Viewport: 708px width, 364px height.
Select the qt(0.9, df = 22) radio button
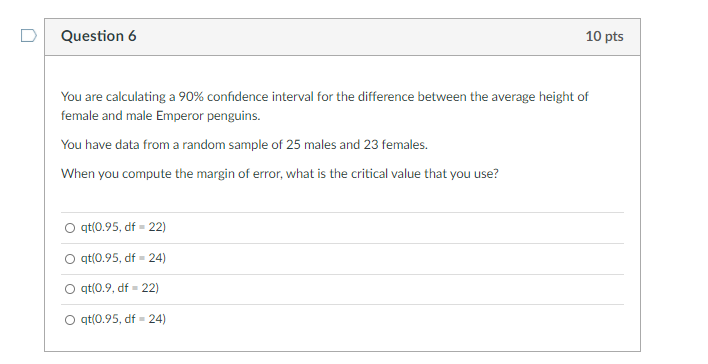[x=70, y=289]
